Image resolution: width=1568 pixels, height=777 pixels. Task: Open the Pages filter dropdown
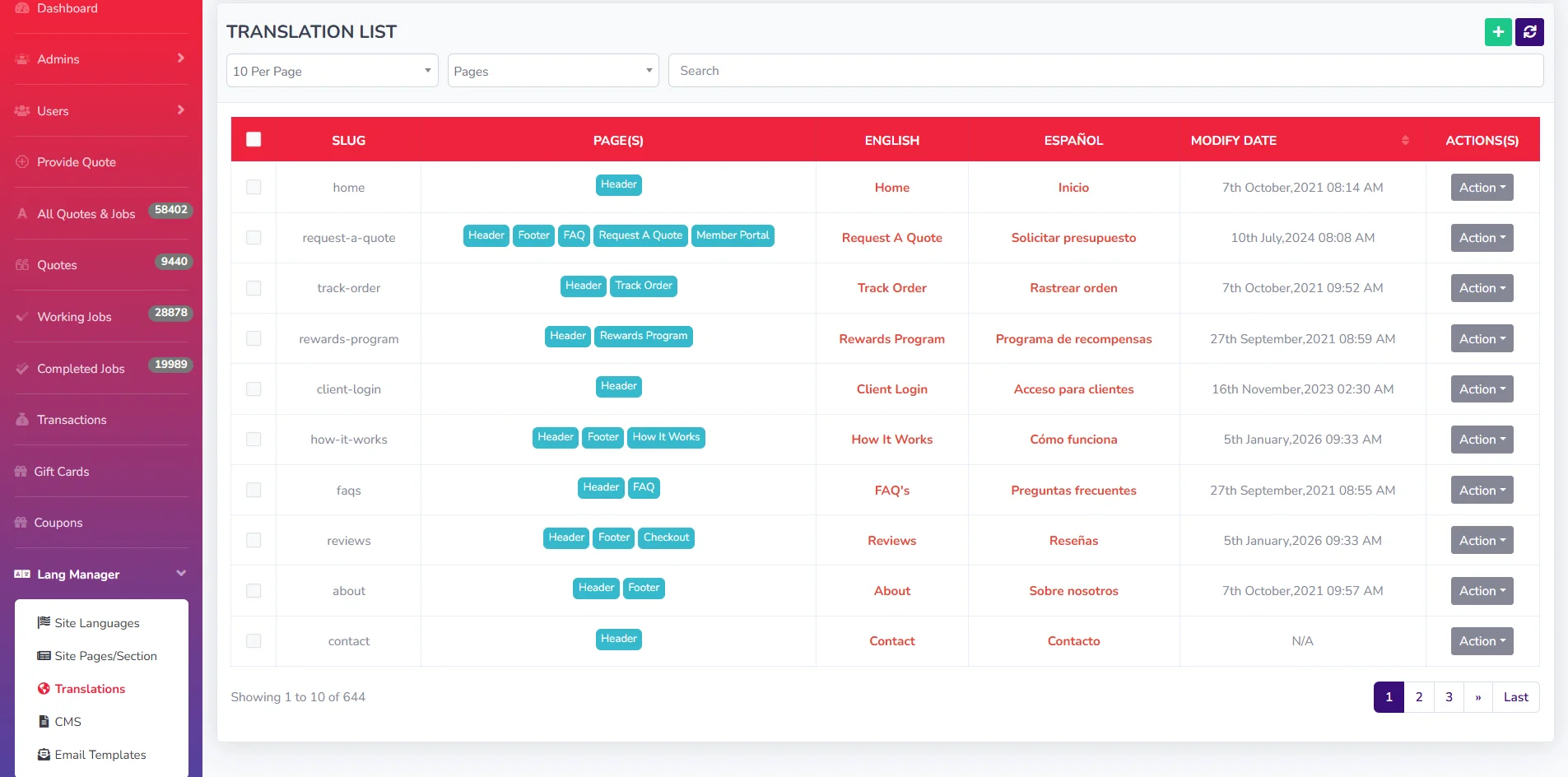552,71
